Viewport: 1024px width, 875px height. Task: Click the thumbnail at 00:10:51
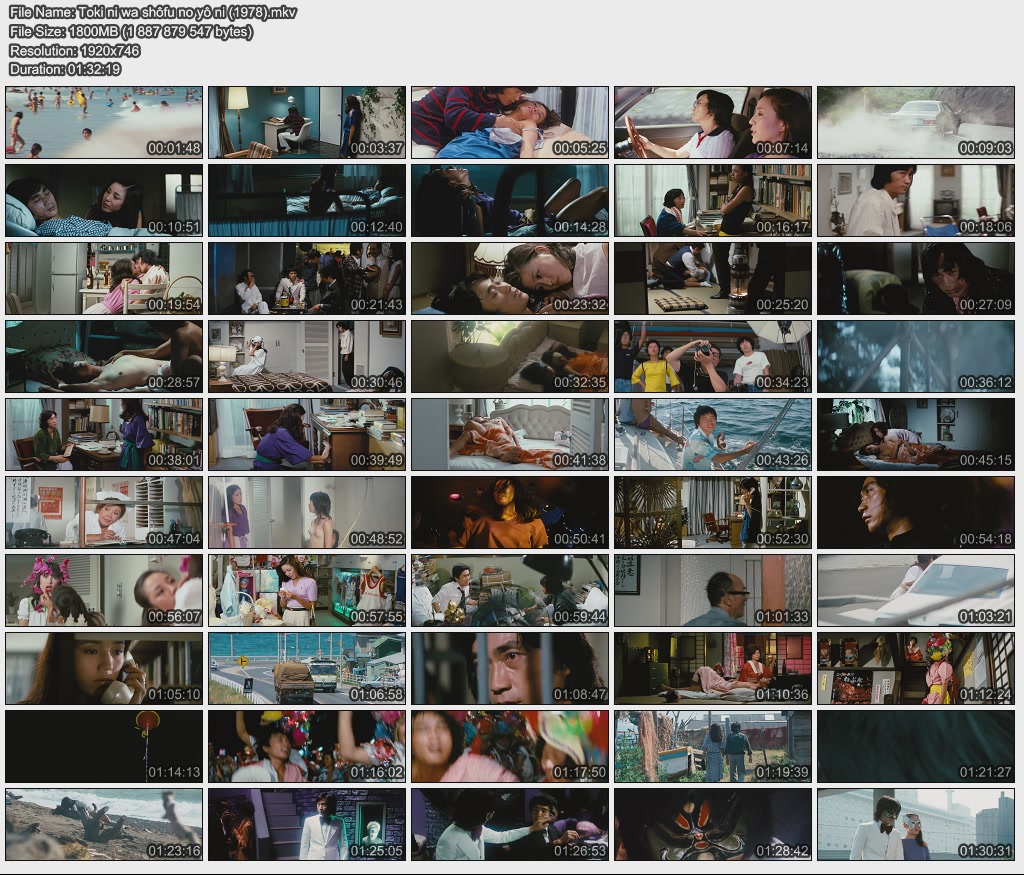pyautogui.click(x=104, y=200)
